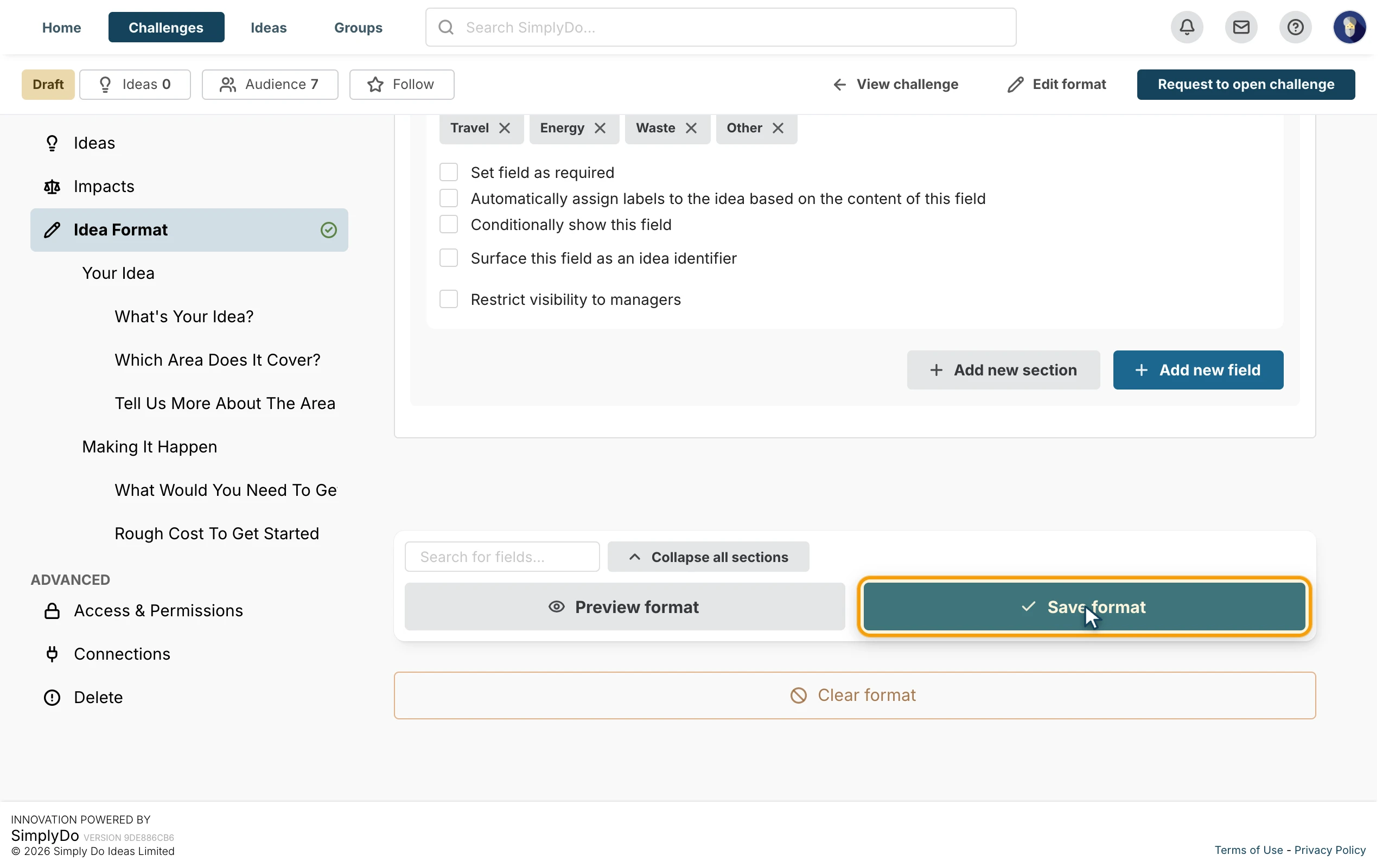Enable automatically assign labels checkbox

click(x=448, y=198)
